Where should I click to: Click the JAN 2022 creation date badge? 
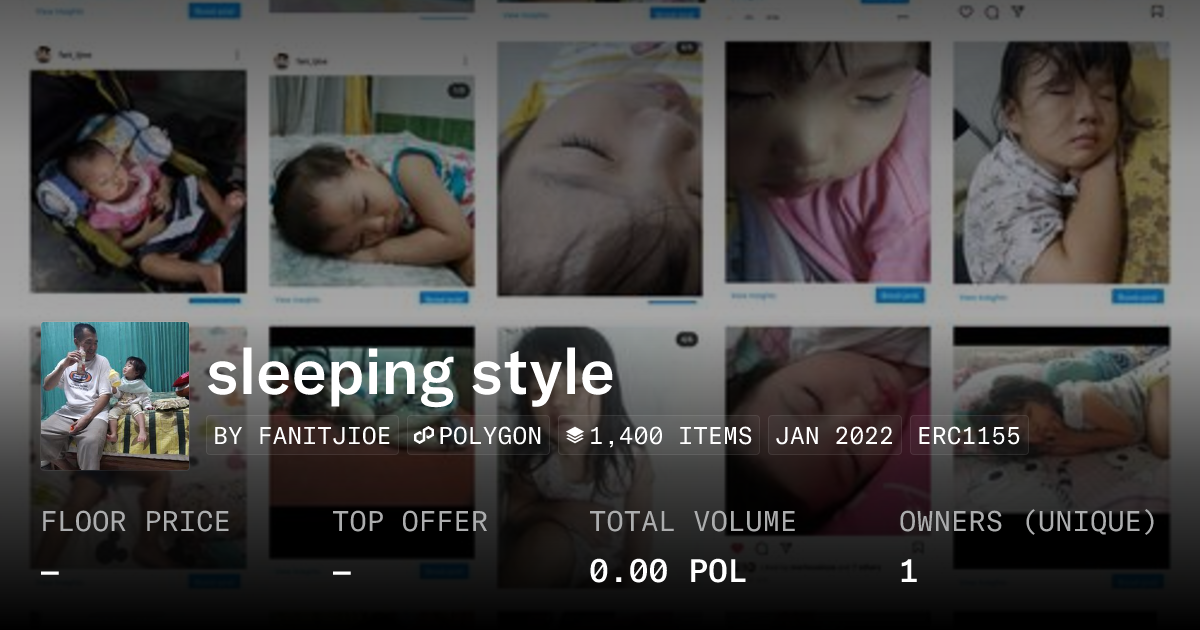(833, 435)
